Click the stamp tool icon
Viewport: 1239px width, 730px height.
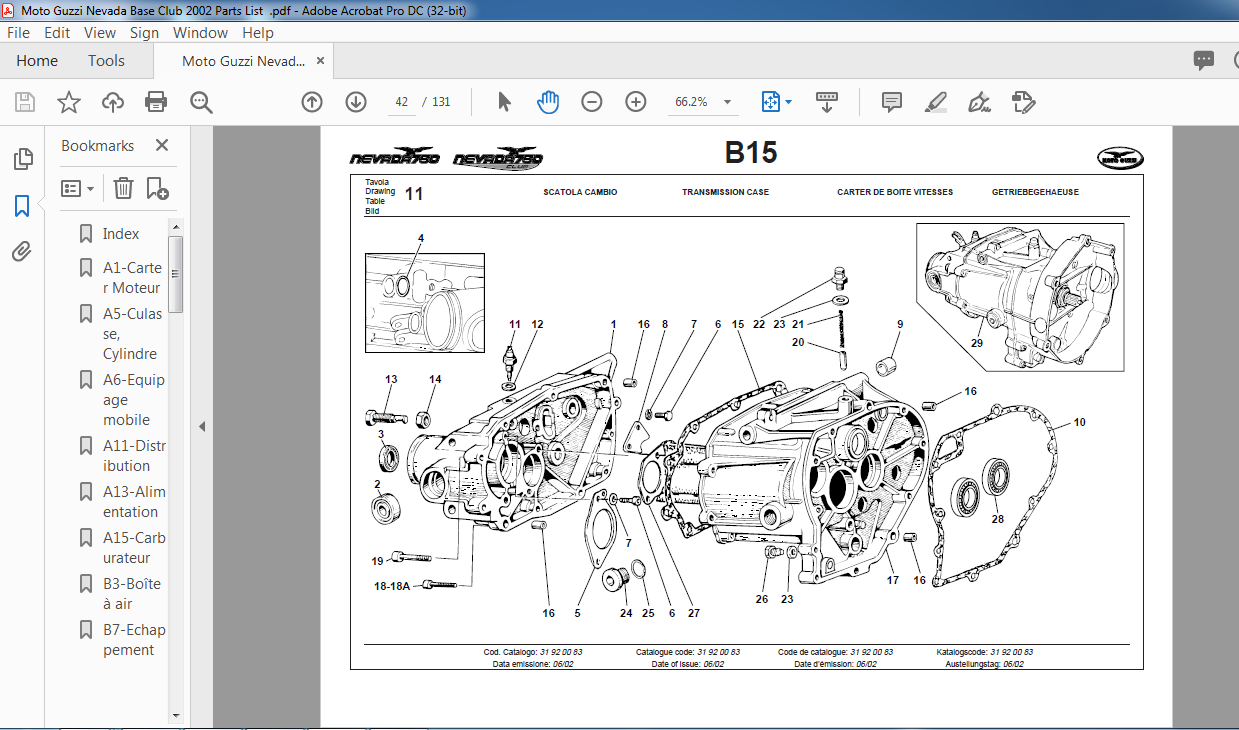point(1022,102)
